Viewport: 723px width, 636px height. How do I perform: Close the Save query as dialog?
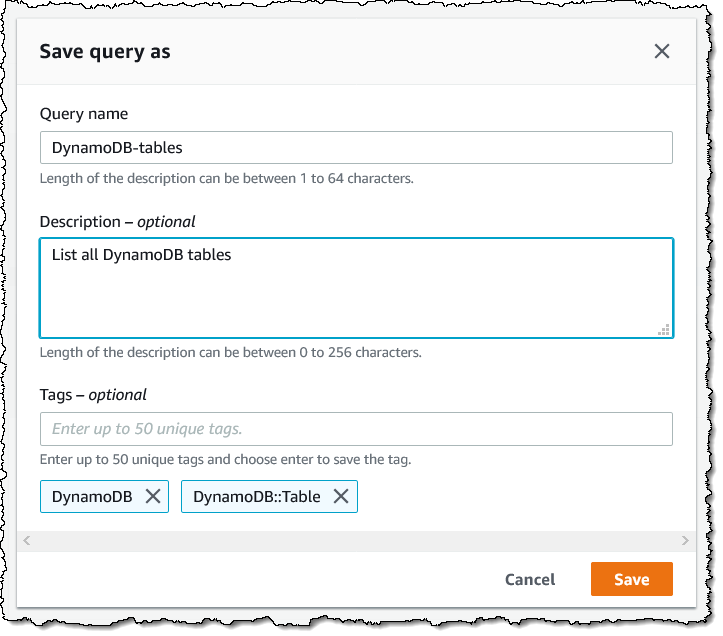662,51
